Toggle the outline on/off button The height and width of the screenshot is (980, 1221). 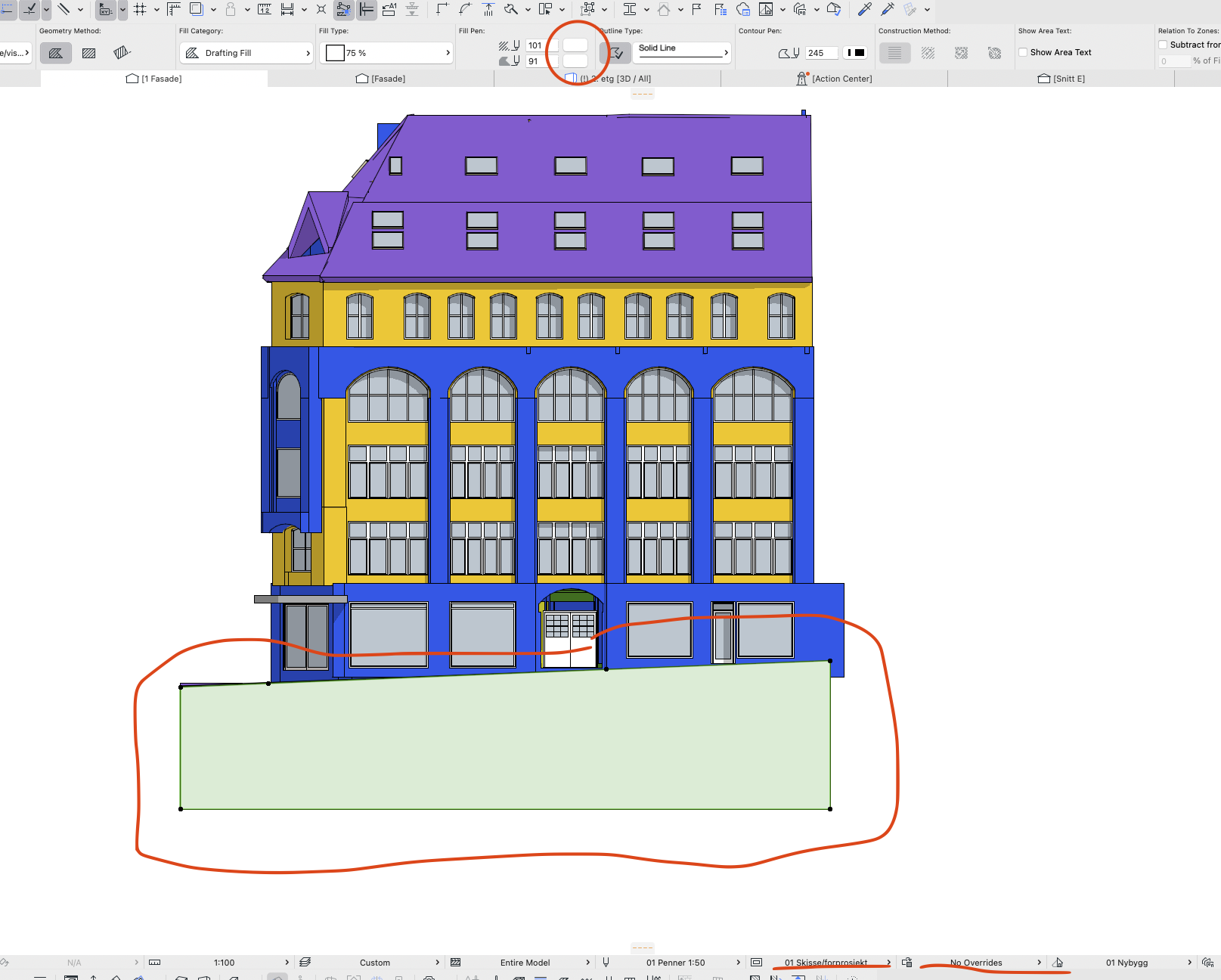click(x=615, y=53)
